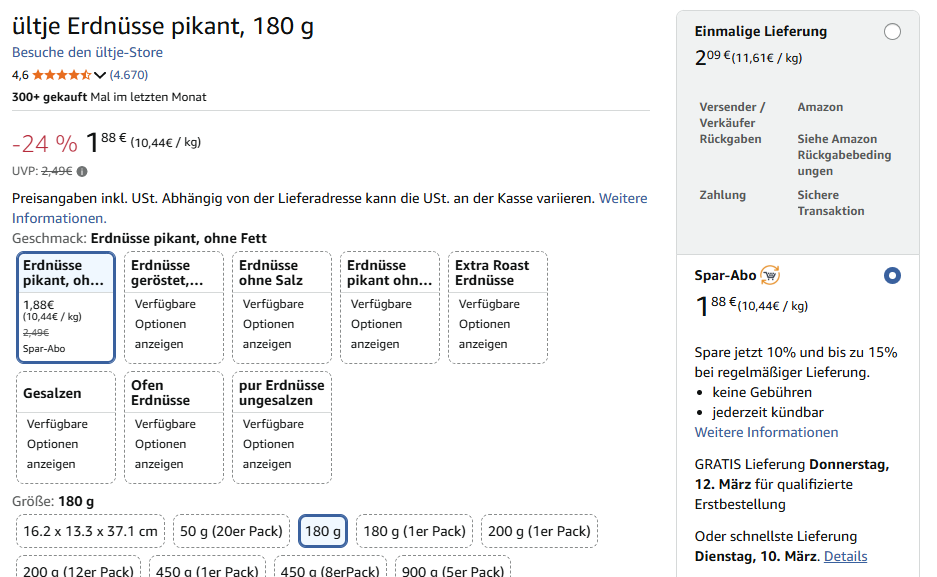The image size is (937, 577).
Task: Open Weitere Informationen under Spar-Abo
Action: coord(766,432)
